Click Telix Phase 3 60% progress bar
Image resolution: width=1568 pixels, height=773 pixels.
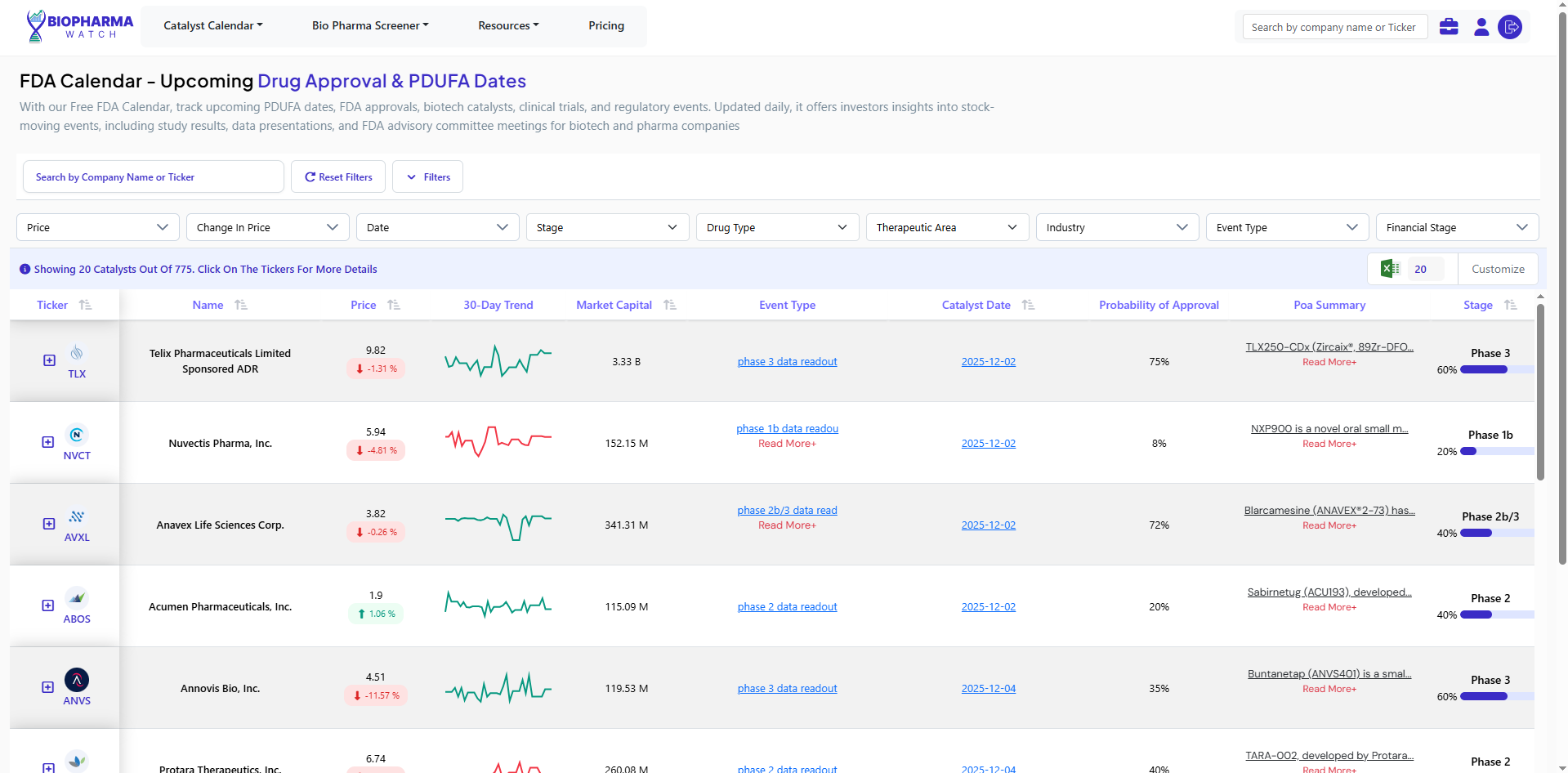[1497, 369]
